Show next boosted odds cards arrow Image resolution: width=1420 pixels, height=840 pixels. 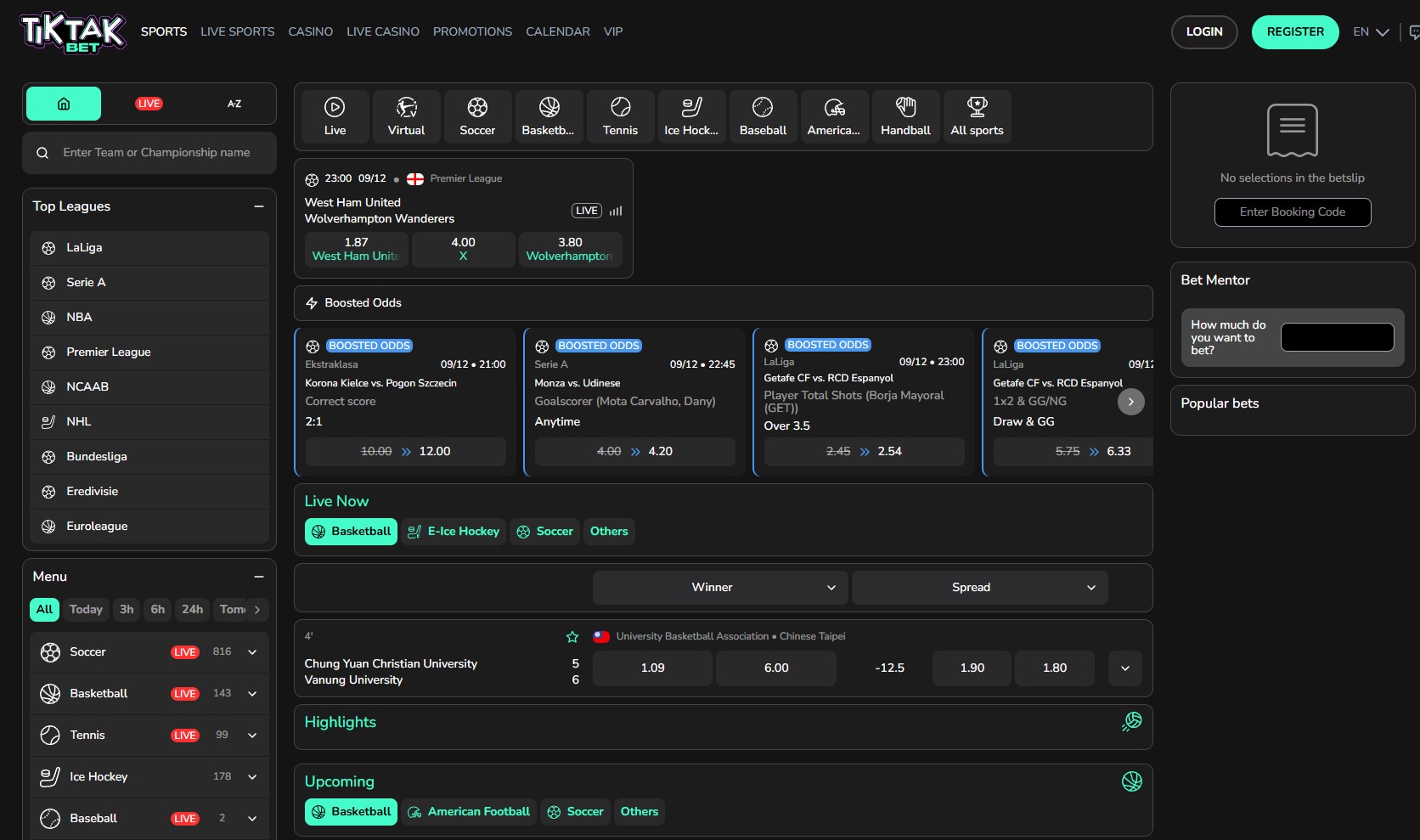(x=1130, y=402)
